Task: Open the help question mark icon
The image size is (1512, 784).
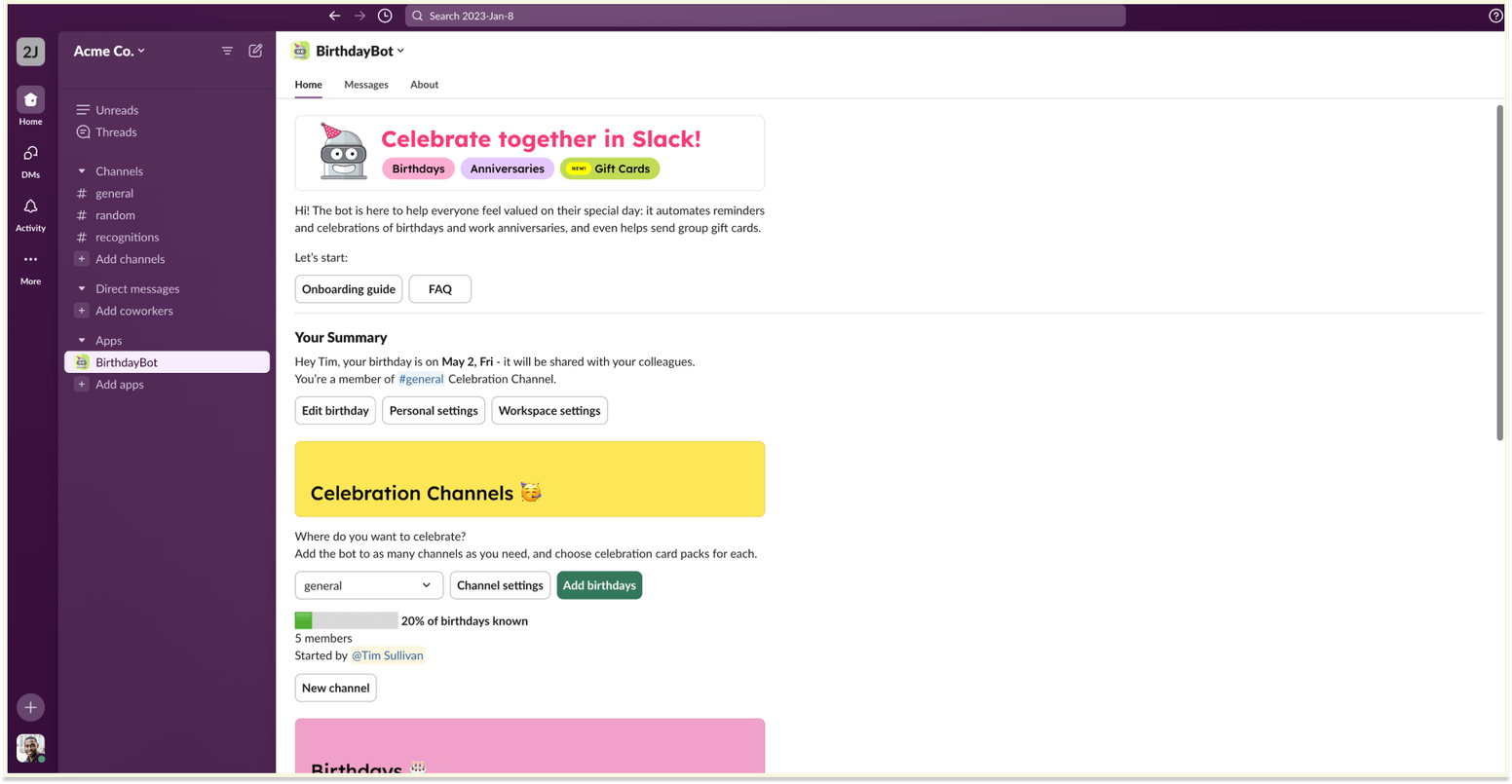Action: coord(1495,16)
